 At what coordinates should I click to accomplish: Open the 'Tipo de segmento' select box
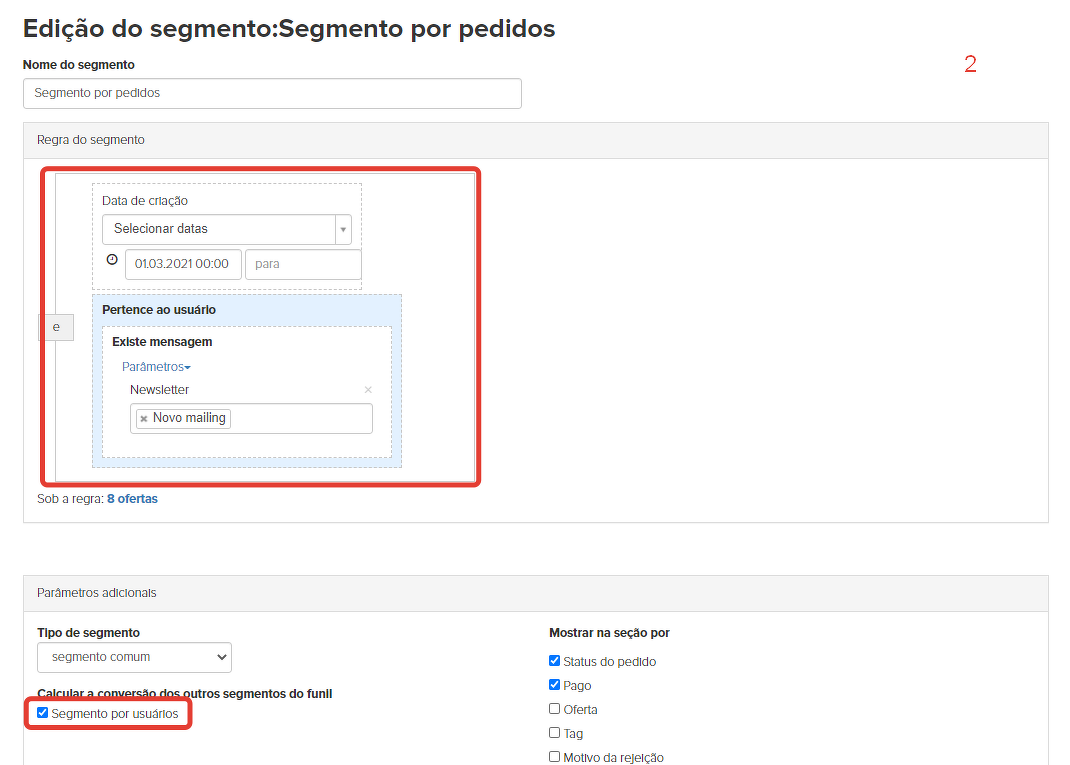click(x=134, y=658)
